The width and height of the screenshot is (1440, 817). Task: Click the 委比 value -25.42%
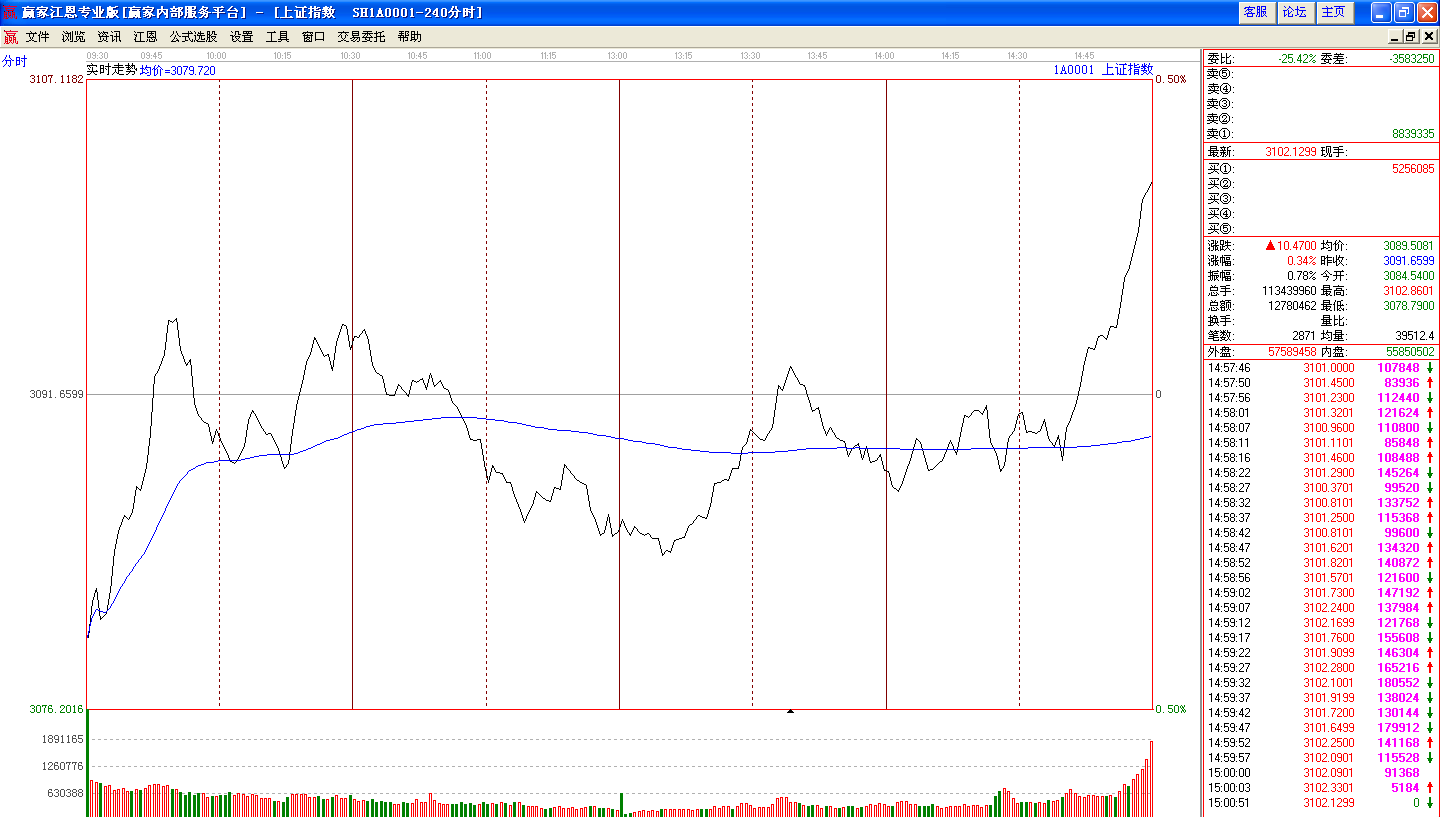coord(1297,59)
